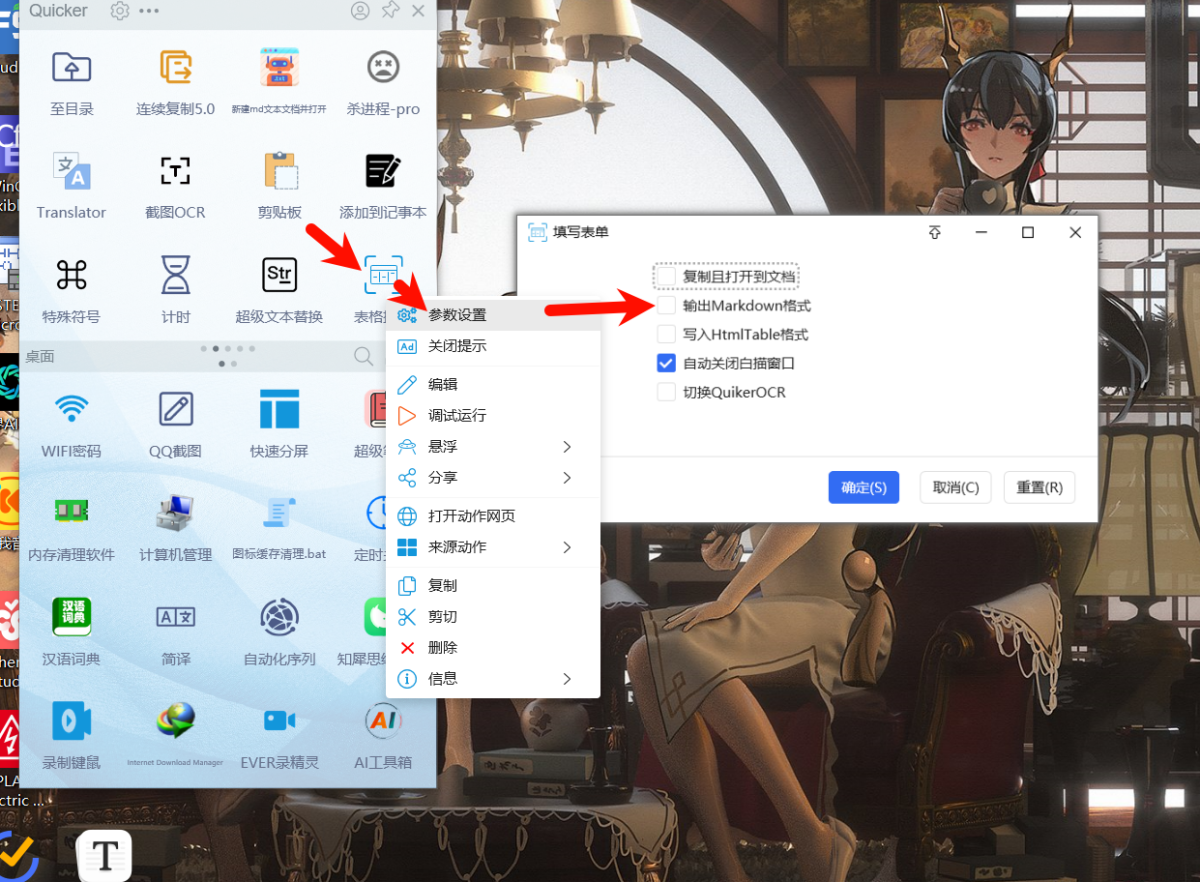The height and width of the screenshot is (882, 1200).
Task: Click the Quicker title text
Action: click(x=58, y=11)
